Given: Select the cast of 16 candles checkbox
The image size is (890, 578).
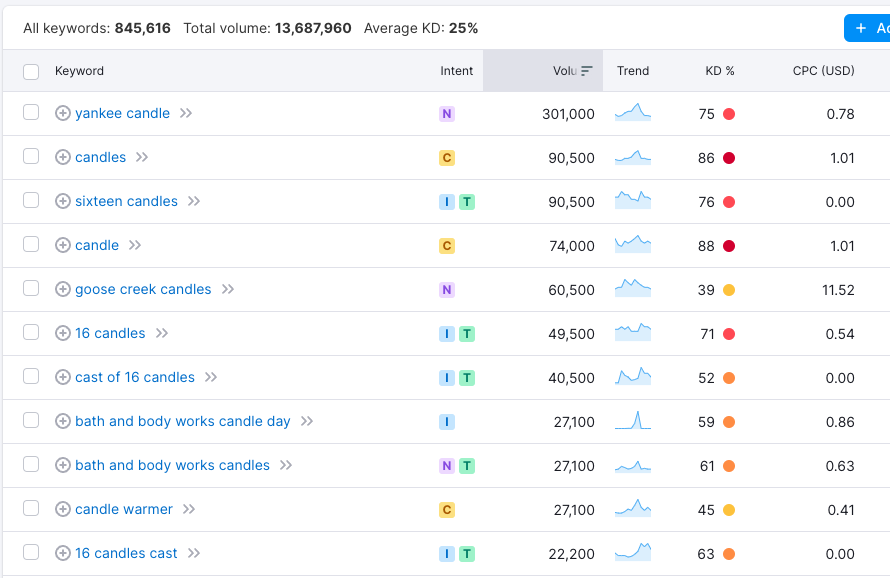Looking at the screenshot, I should 31,376.
